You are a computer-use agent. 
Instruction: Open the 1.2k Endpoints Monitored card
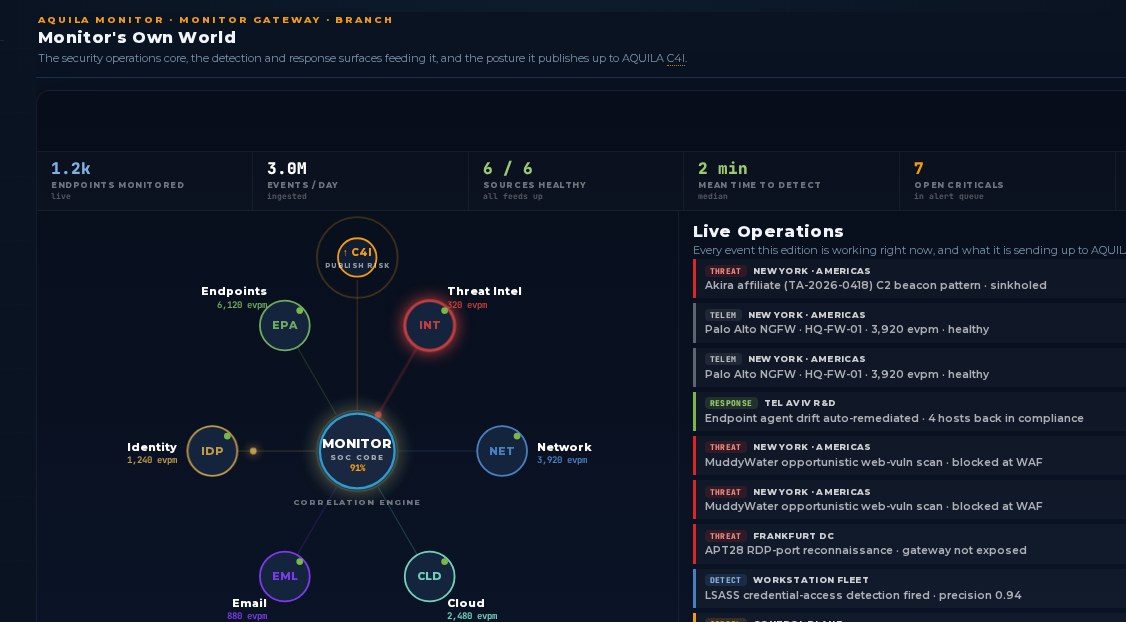click(144, 181)
